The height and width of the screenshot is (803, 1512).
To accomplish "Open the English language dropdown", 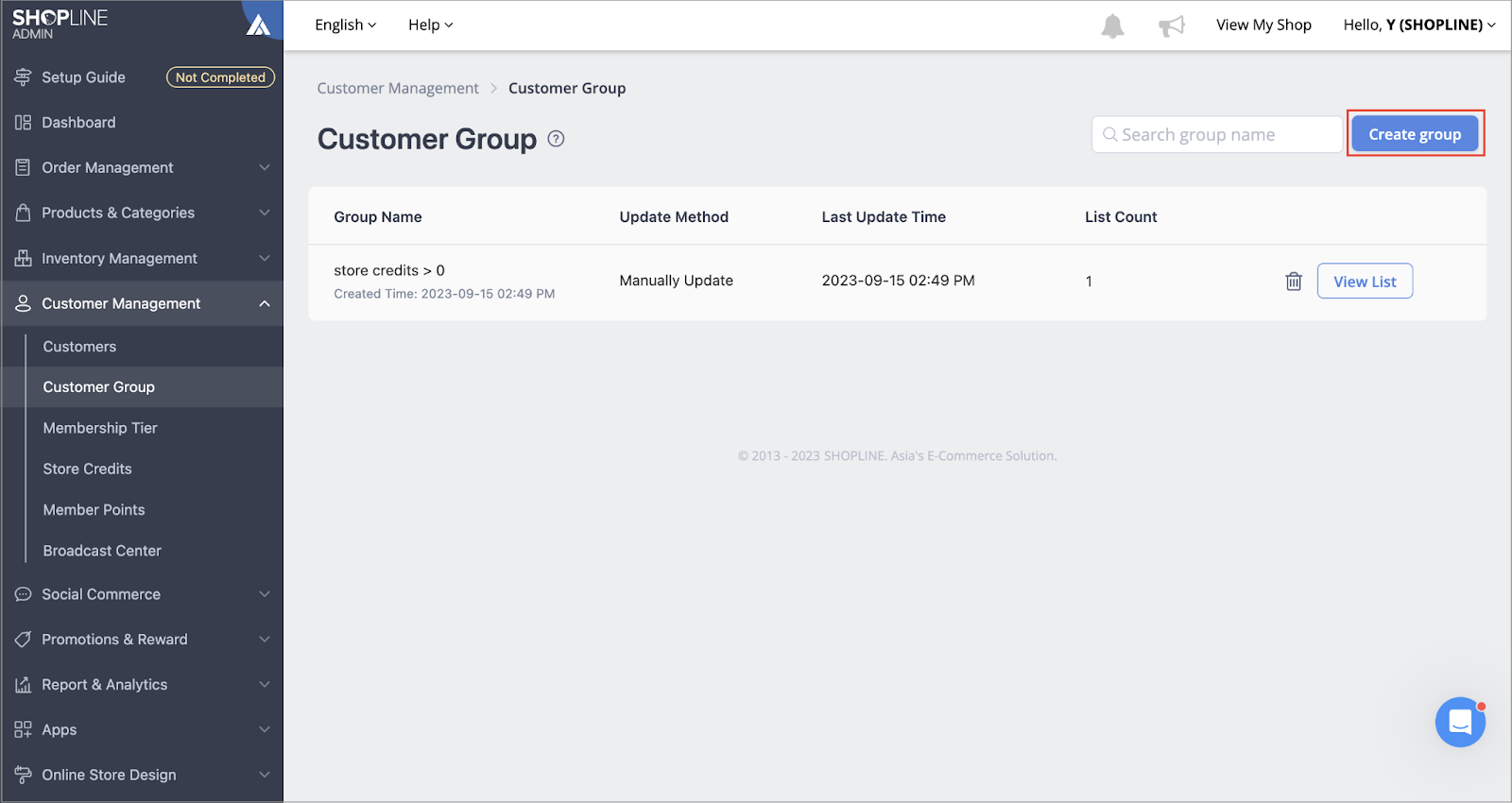I will point(346,25).
